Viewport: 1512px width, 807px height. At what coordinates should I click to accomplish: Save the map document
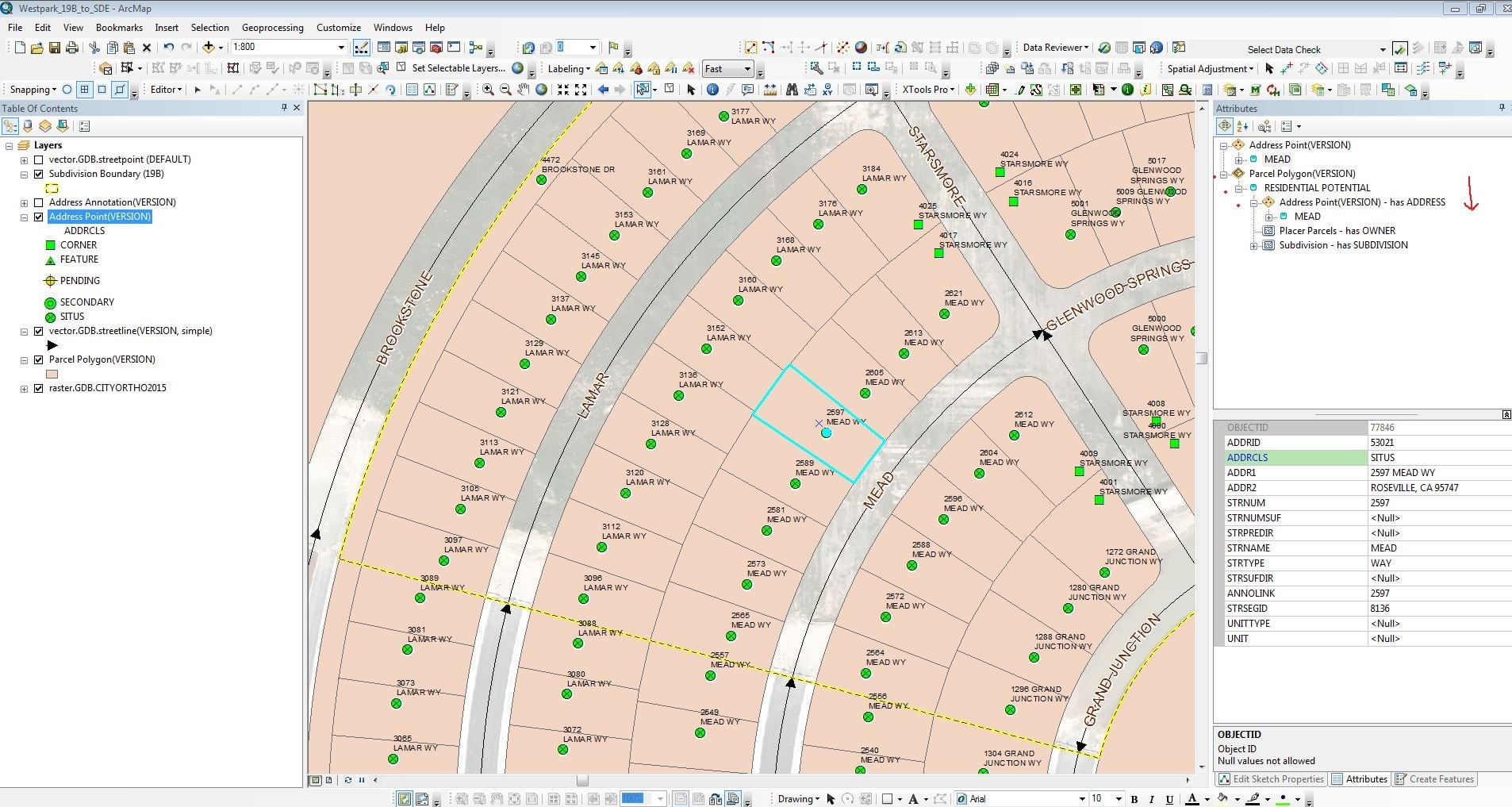(x=55, y=48)
